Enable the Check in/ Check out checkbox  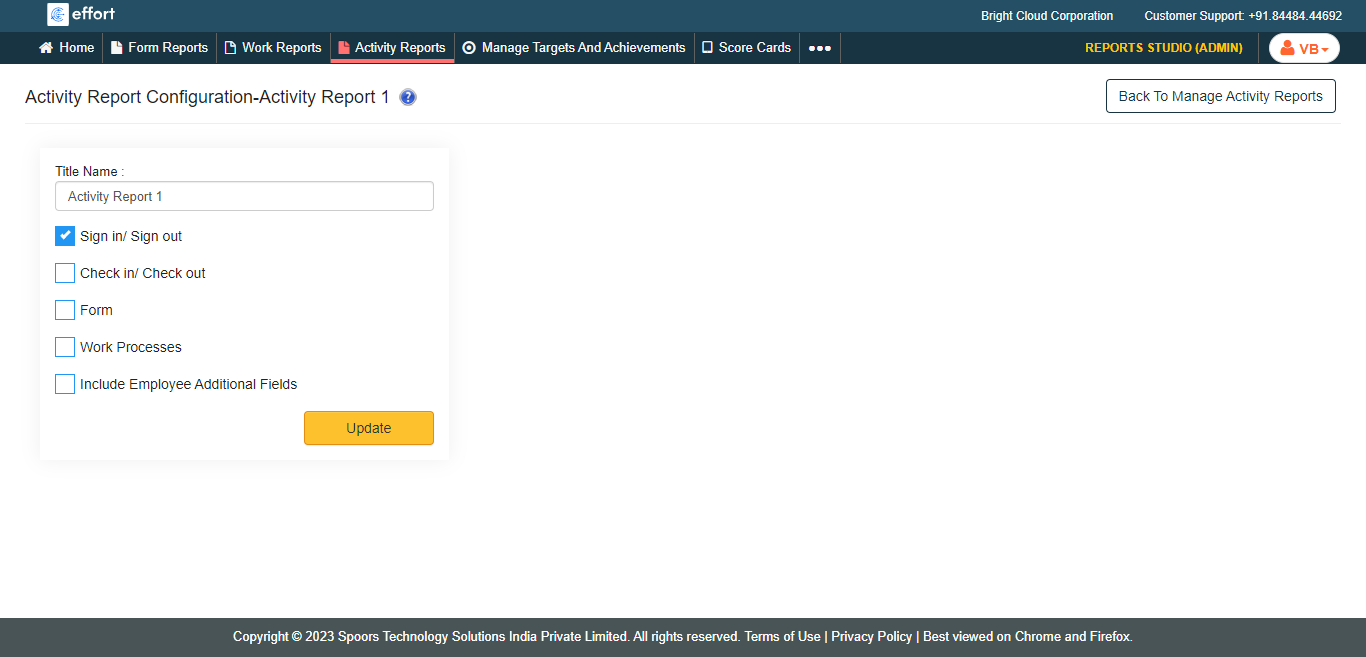coord(65,273)
